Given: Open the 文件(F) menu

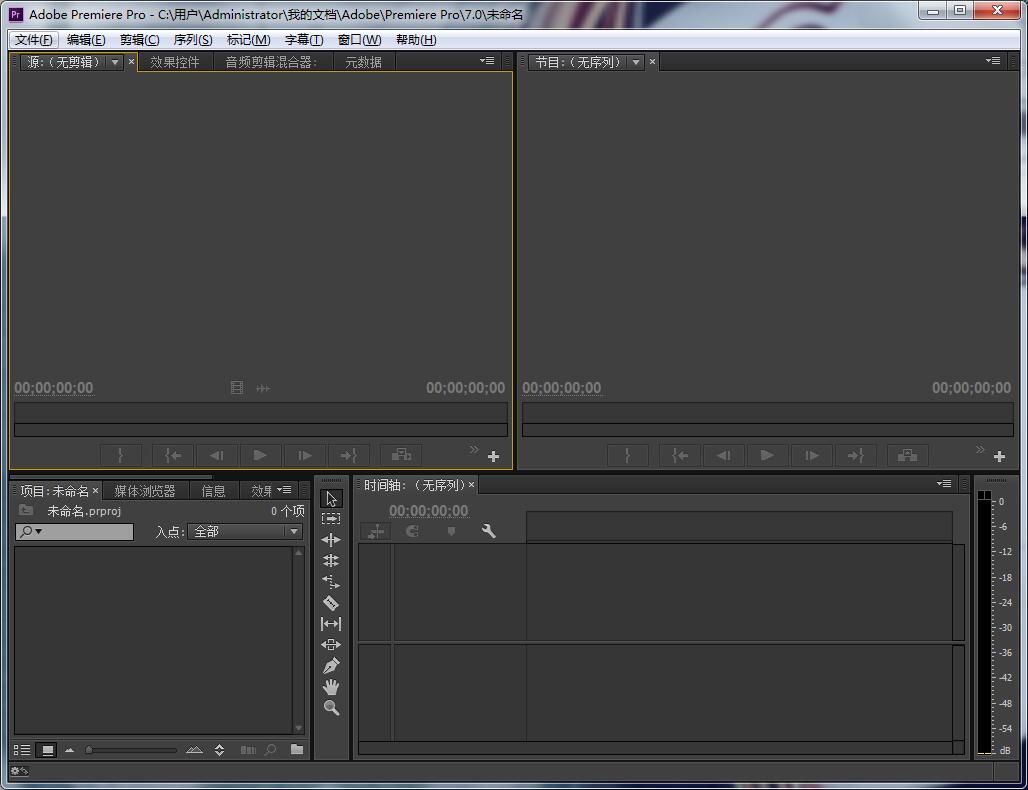Looking at the screenshot, I should pyautogui.click(x=33, y=40).
